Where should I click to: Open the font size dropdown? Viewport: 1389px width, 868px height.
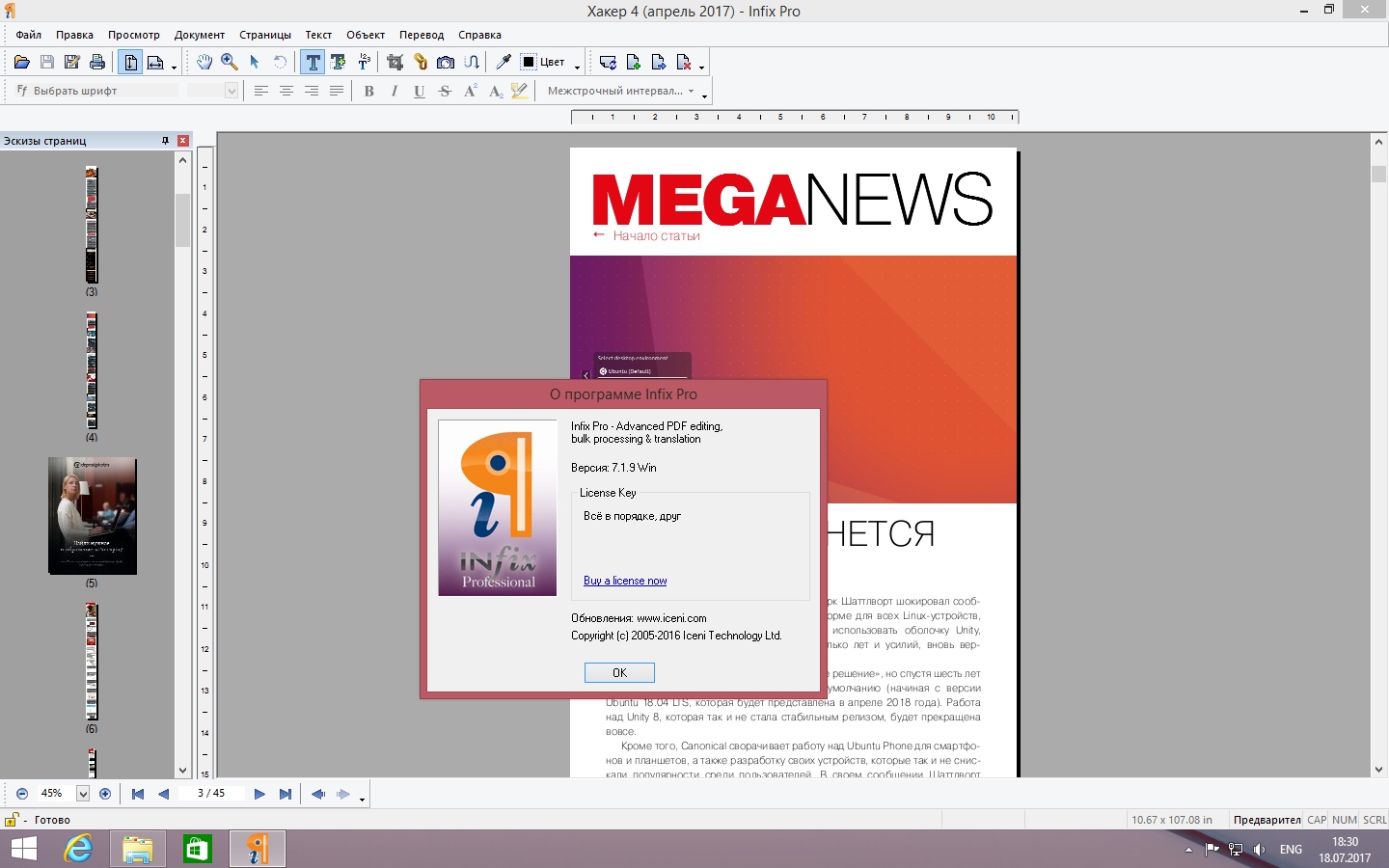click(231, 91)
